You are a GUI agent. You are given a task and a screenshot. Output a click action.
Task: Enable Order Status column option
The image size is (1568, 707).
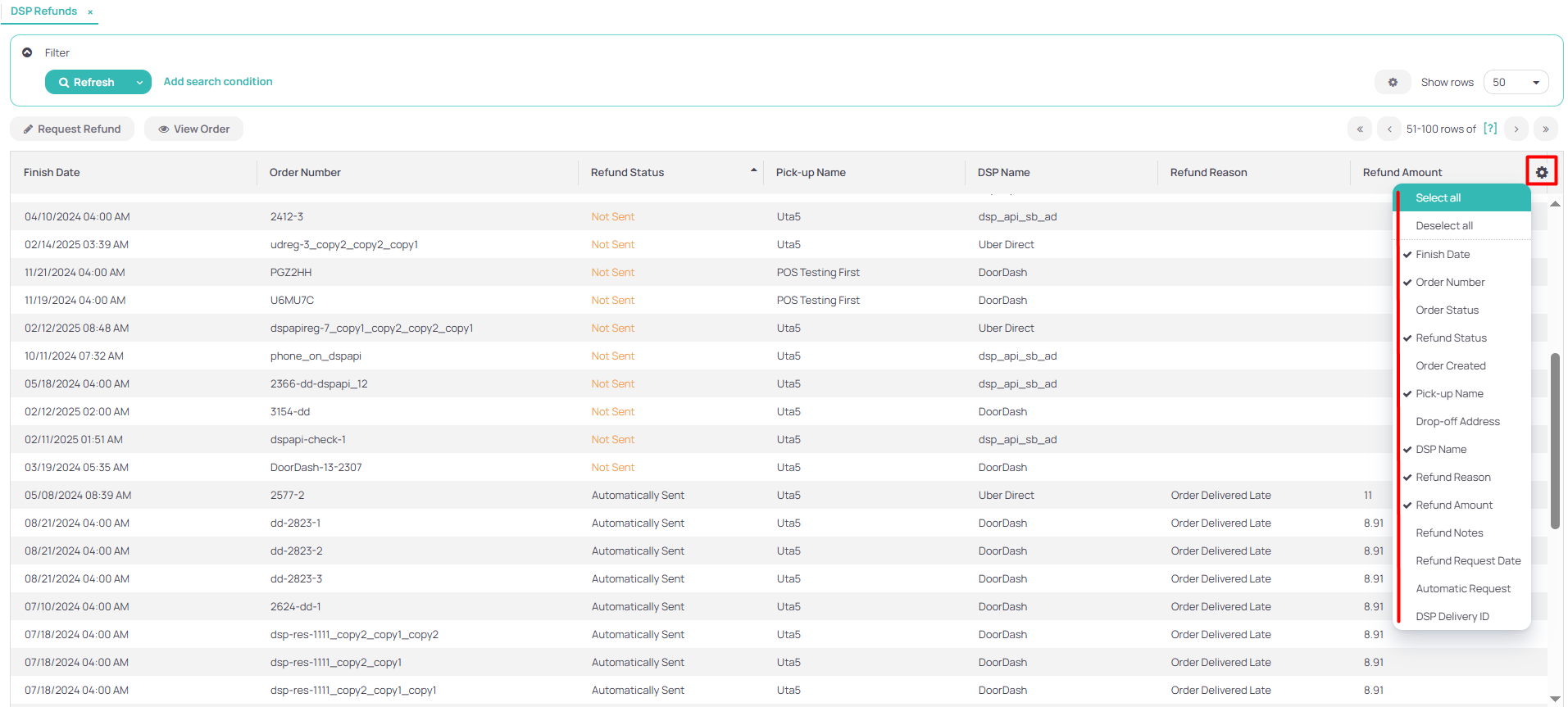[1463, 310]
